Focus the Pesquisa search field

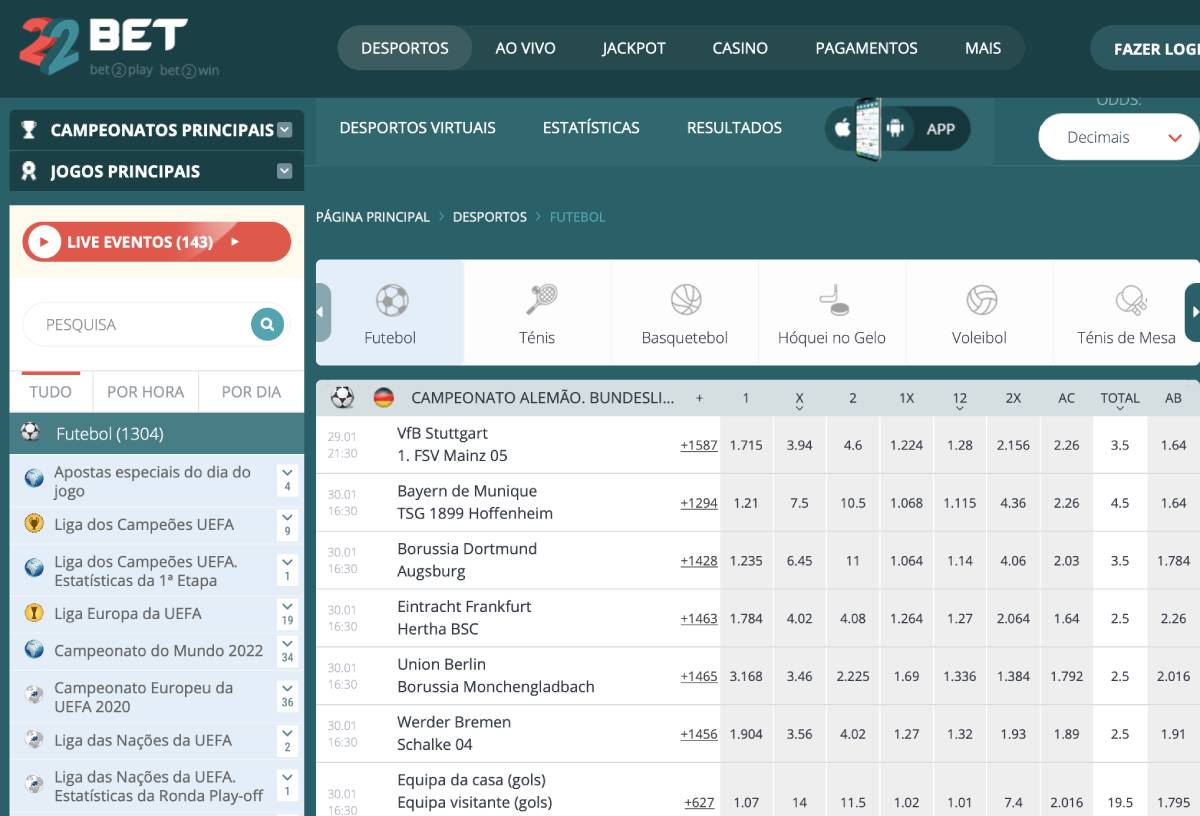coord(145,324)
